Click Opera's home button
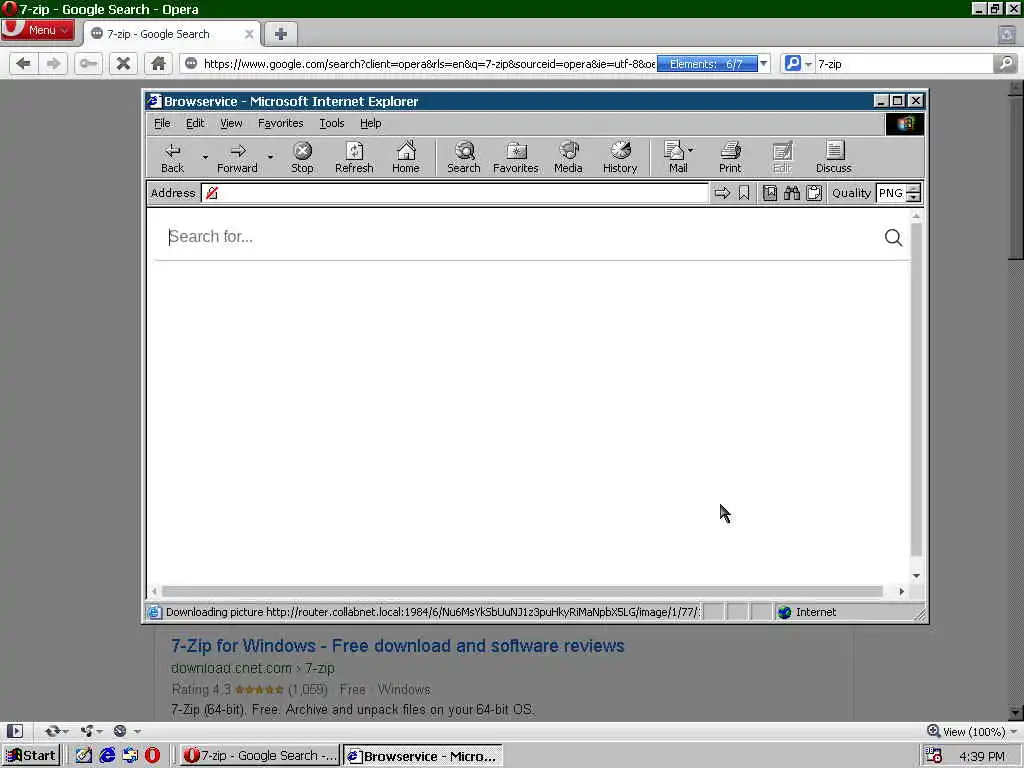 [x=158, y=63]
